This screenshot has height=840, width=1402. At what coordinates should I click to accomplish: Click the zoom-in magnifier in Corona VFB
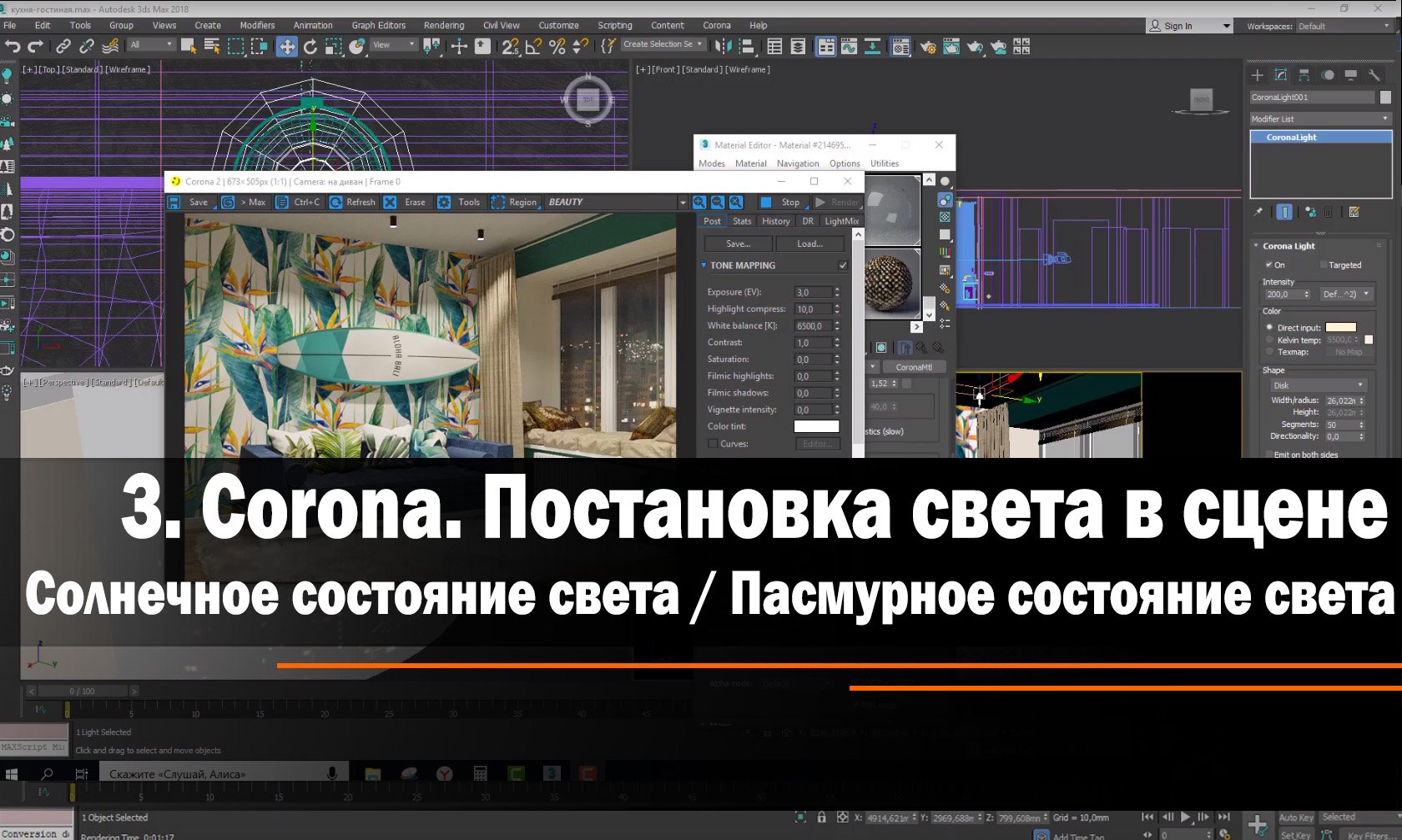point(698,202)
